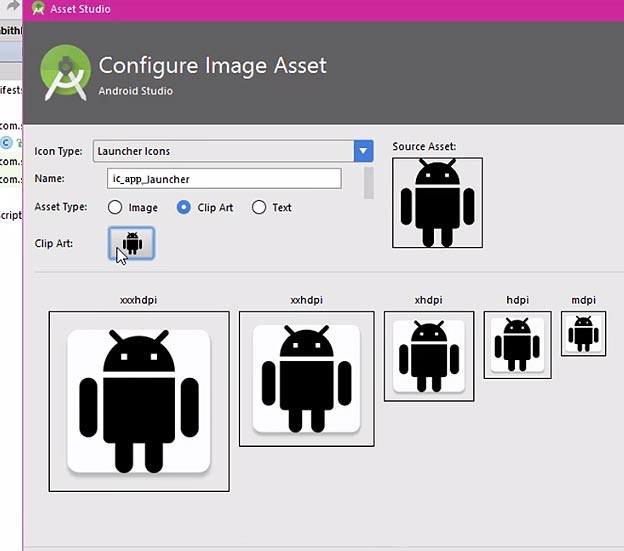The image size is (624, 551).
Task: Click the xxxhdpi launcher icon preview
Action: [x=139, y=401]
